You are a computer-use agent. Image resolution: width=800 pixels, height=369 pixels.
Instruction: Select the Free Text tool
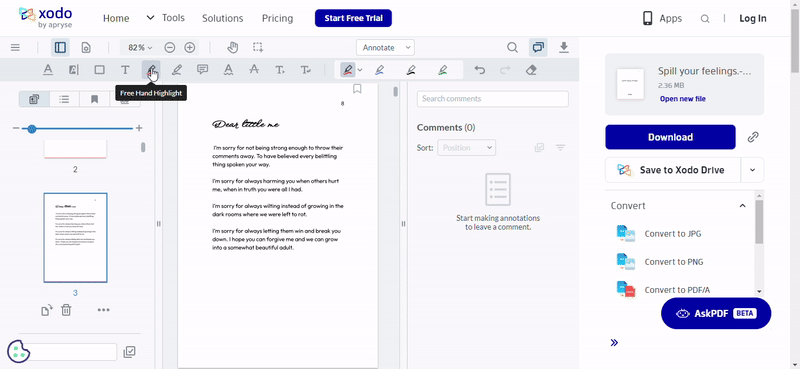(125, 70)
